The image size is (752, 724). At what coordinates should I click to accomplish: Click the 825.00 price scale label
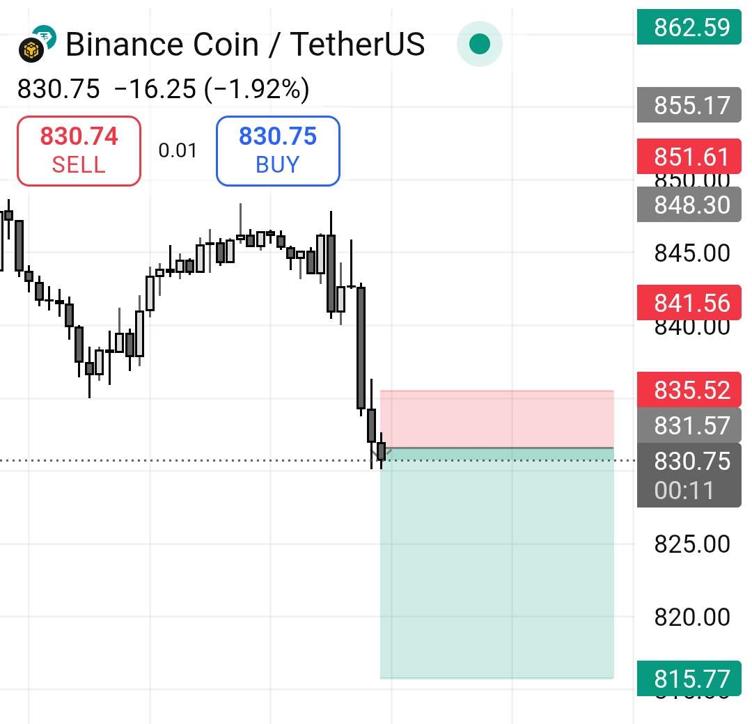691,544
